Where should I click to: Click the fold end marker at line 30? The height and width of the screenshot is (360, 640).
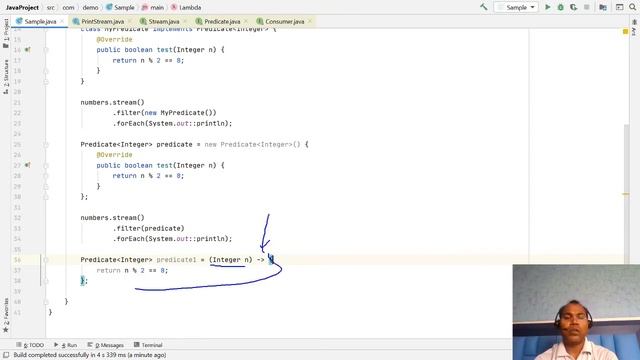(46, 197)
